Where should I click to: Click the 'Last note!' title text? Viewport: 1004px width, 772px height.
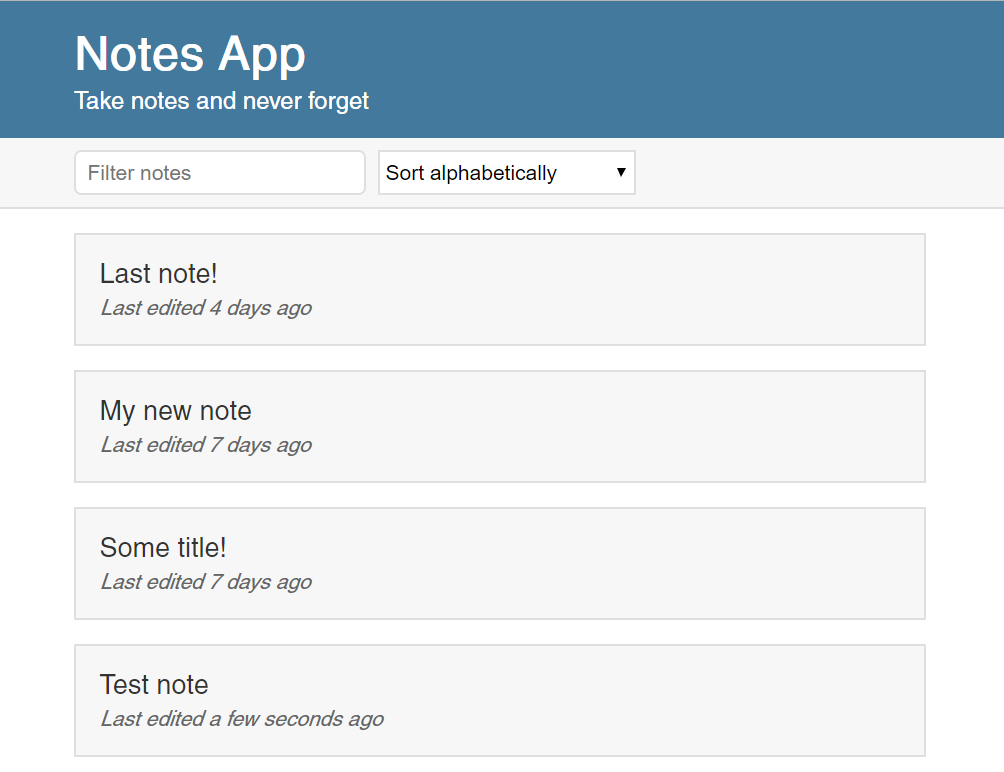point(158,274)
